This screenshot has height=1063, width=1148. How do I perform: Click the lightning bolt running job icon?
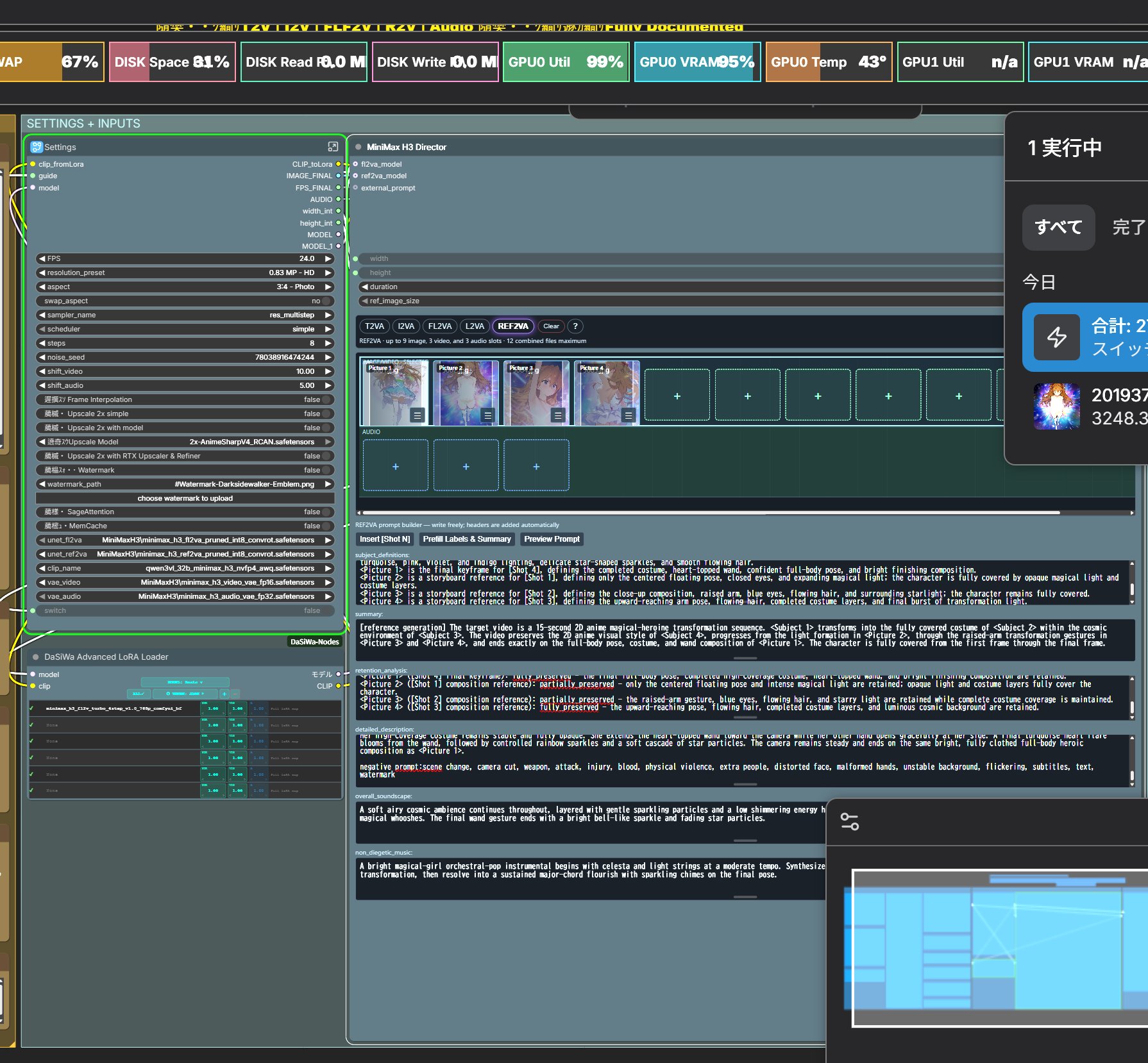1057,337
